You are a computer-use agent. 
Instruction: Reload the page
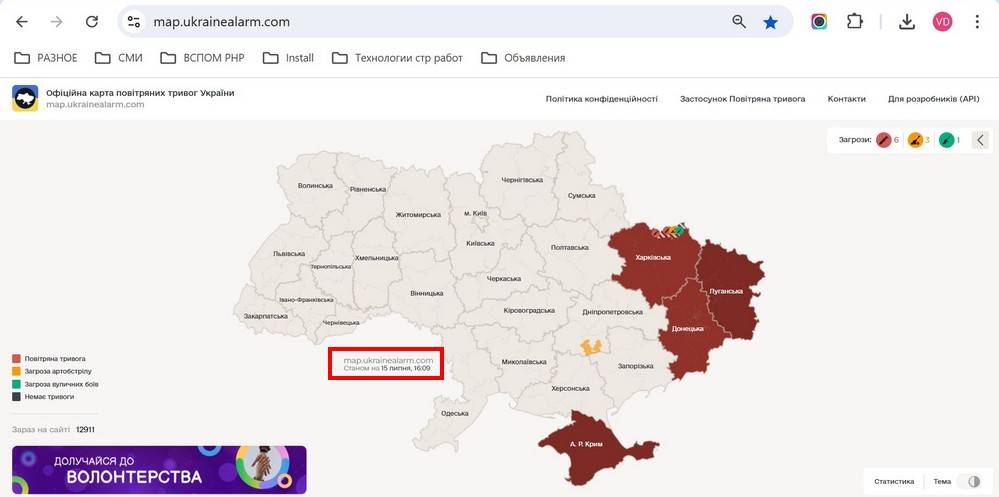pyautogui.click(x=92, y=22)
